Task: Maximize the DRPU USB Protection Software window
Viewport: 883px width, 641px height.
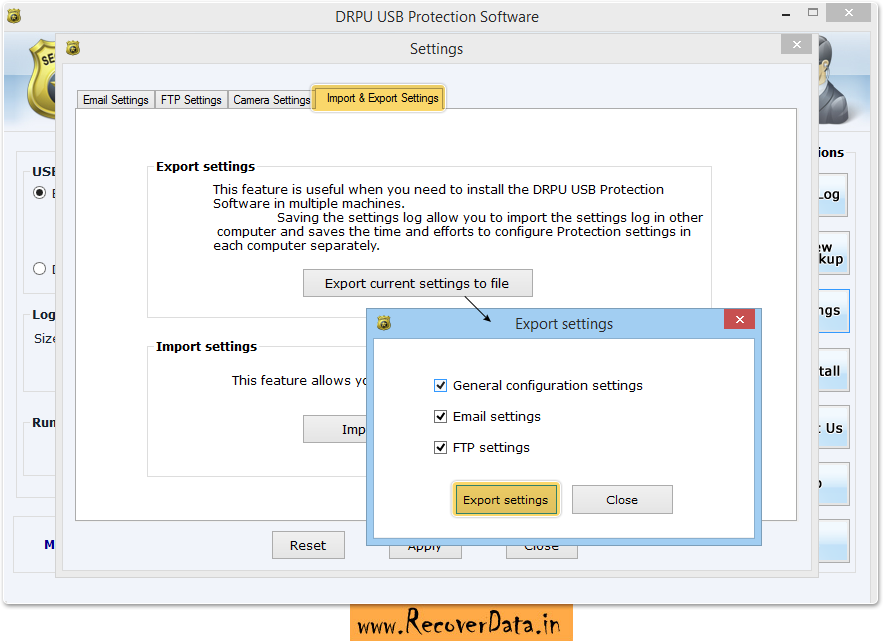Action: (x=813, y=12)
